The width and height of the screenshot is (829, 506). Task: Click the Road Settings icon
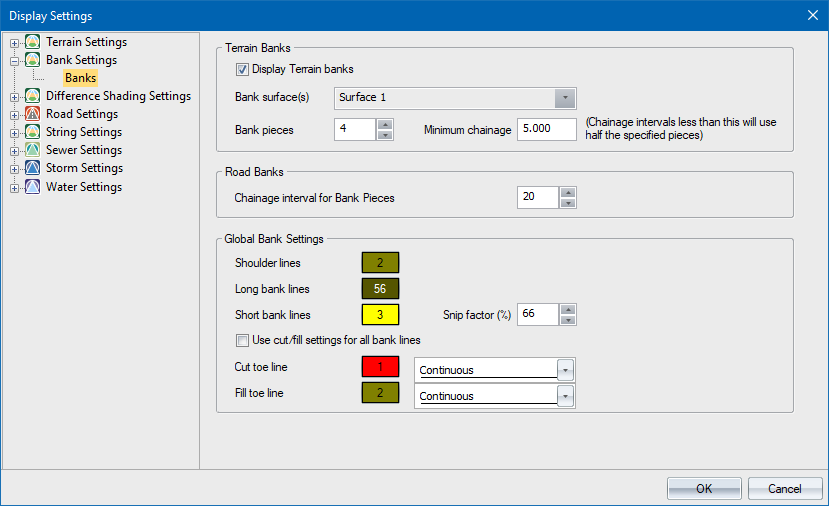pos(32,114)
